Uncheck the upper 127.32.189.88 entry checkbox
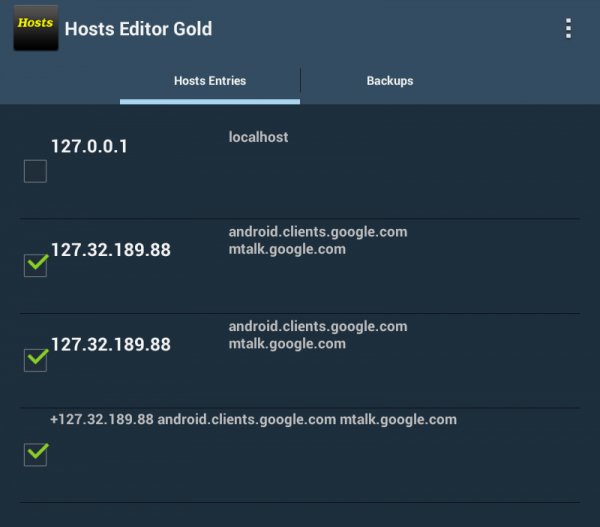 coord(35,265)
